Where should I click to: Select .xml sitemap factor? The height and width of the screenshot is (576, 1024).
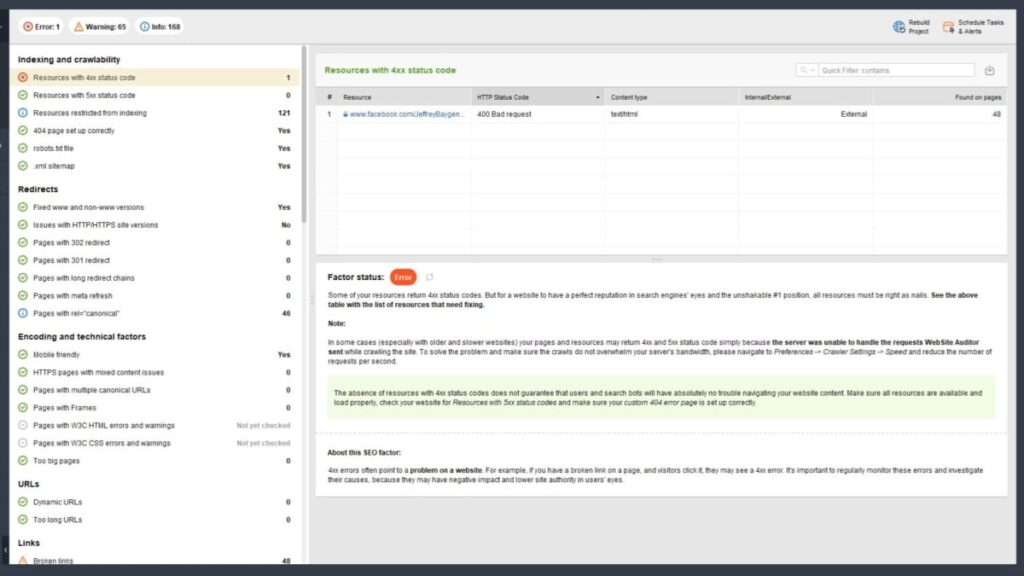click(x=155, y=165)
